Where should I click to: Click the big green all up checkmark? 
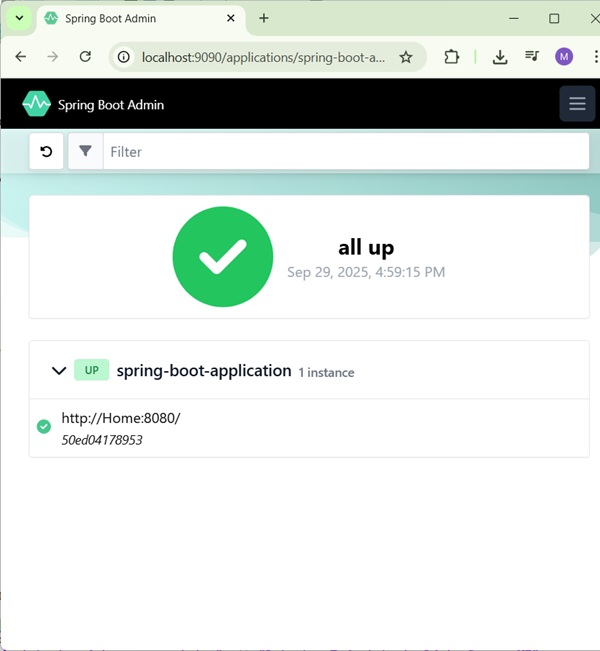pos(223,257)
